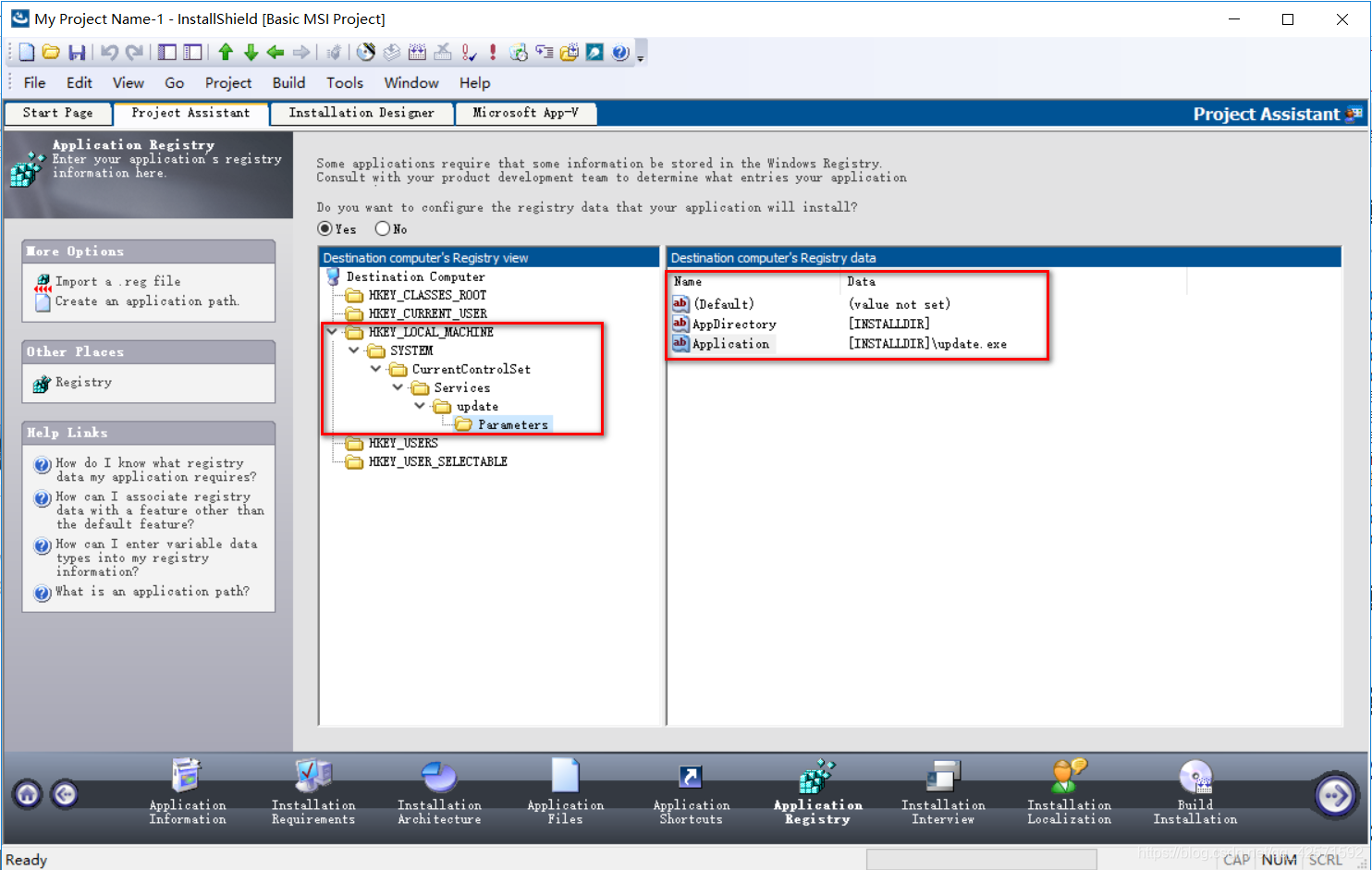Click the green up arrow toolbar icon

point(226,53)
